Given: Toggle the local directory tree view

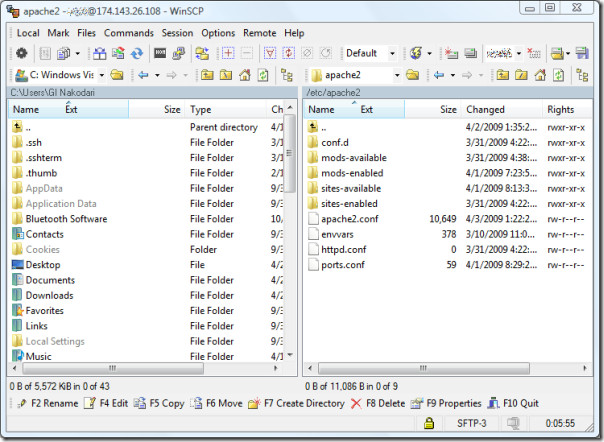Looking at the screenshot, I should (x=287, y=75).
